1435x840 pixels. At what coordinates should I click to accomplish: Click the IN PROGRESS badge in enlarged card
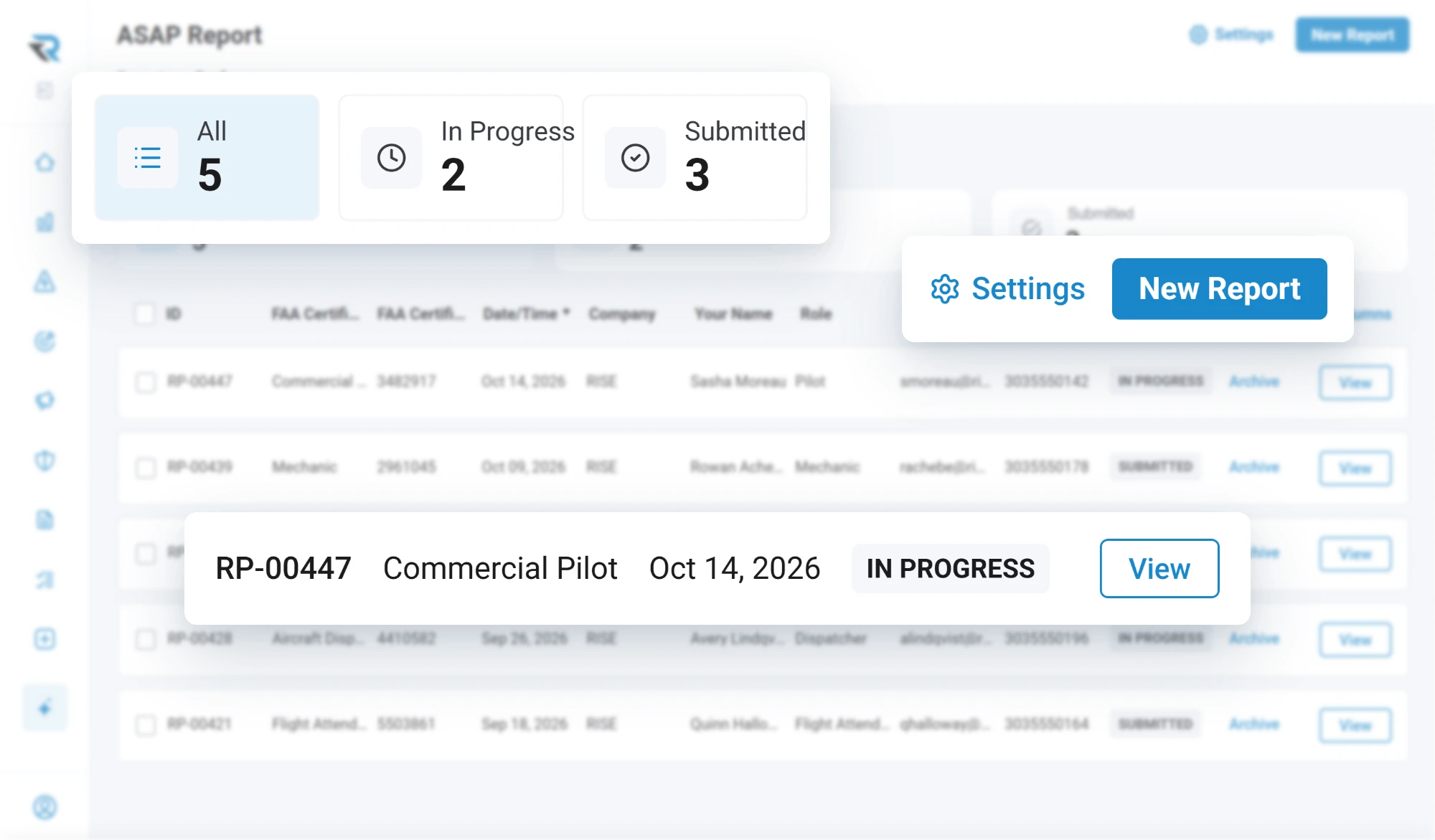950,568
